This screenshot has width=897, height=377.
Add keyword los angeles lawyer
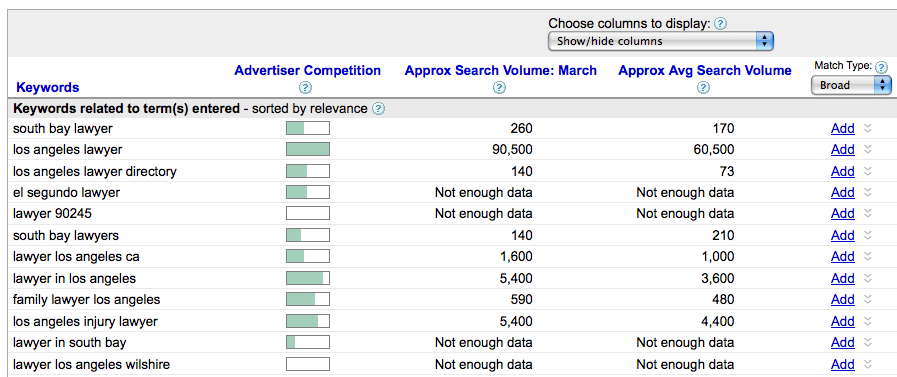click(843, 149)
